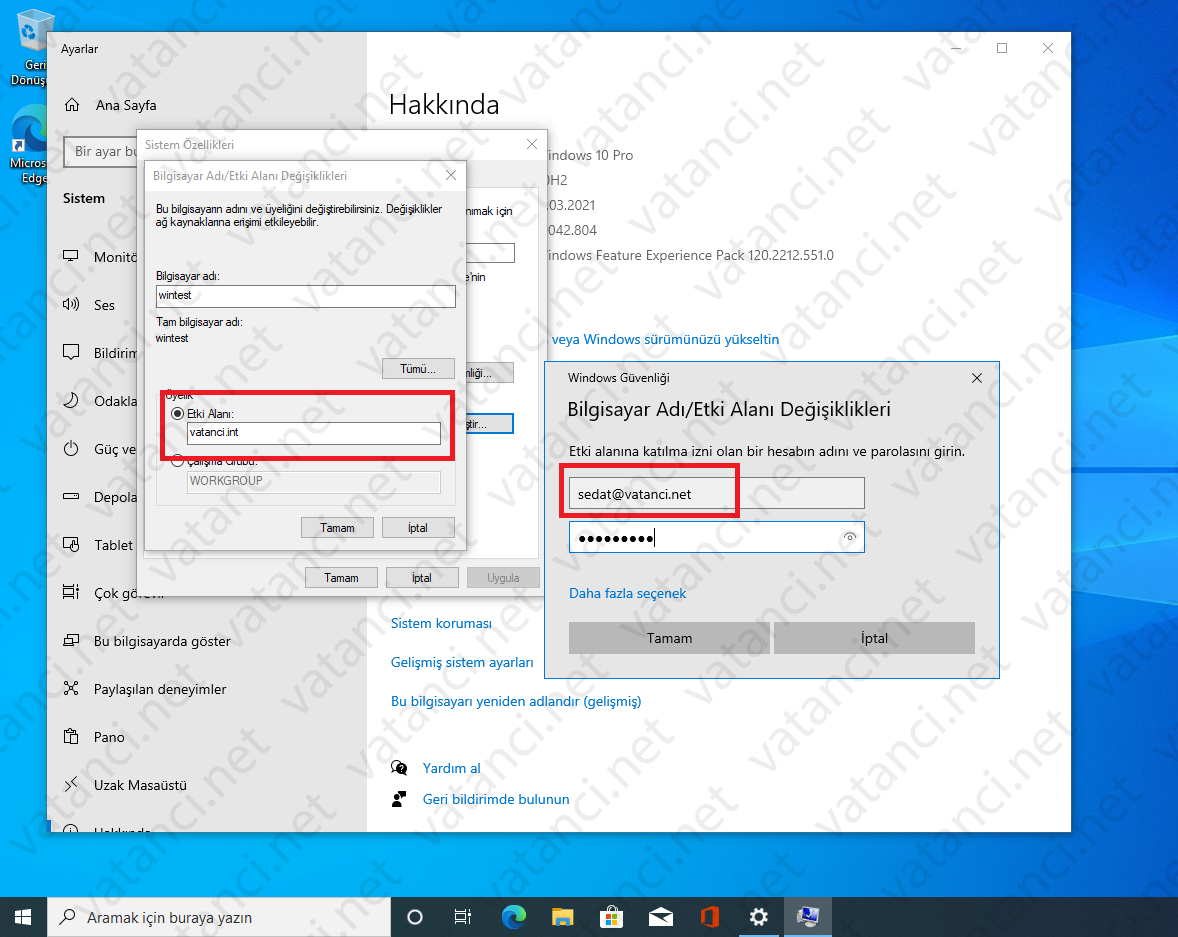Image resolution: width=1178 pixels, height=937 pixels.
Task: Launch Microsoft Edge from the taskbar
Action: pos(513,916)
